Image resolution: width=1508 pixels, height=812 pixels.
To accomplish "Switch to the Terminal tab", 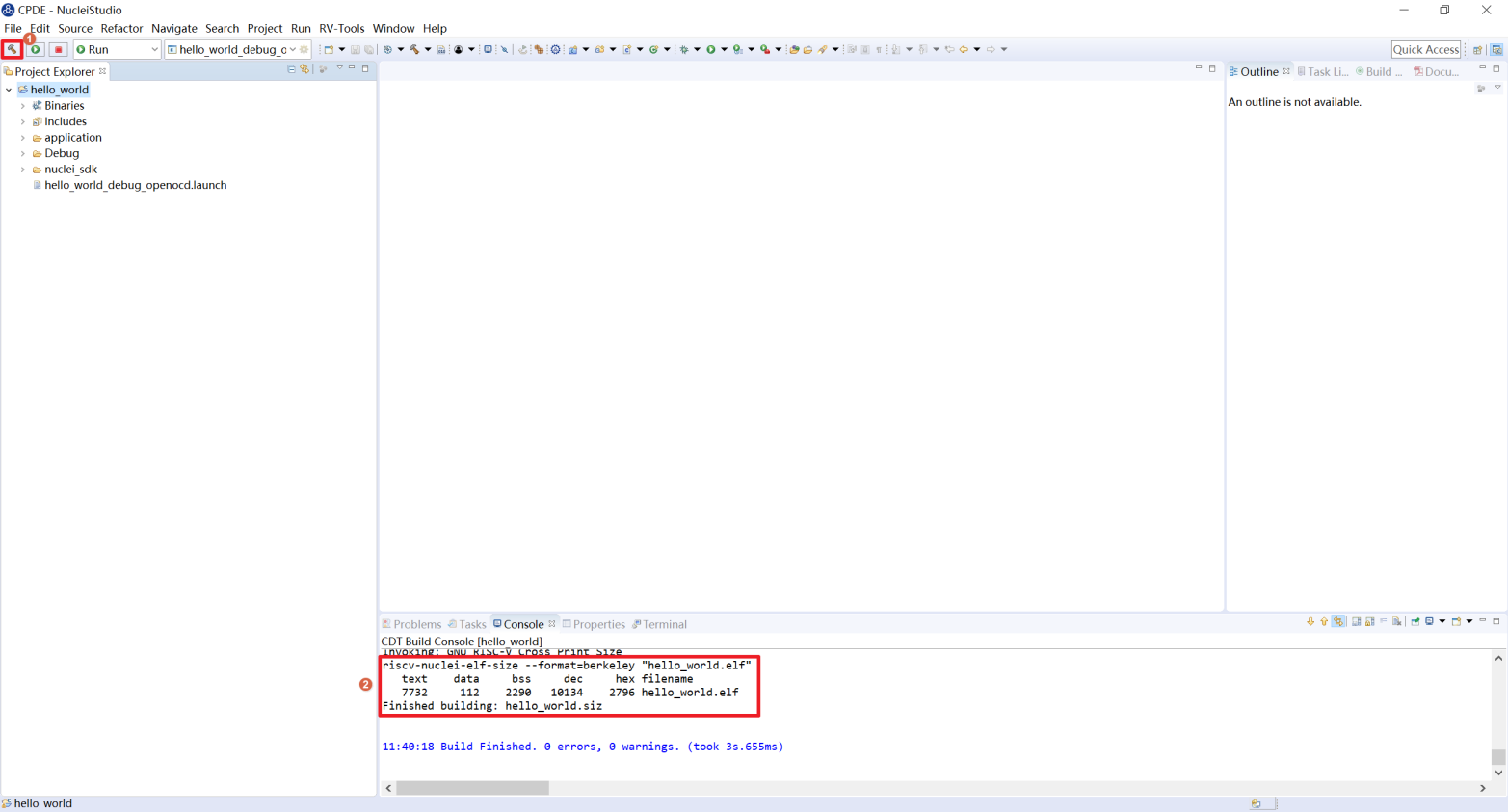I will pyautogui.click(x=660, y=624).
